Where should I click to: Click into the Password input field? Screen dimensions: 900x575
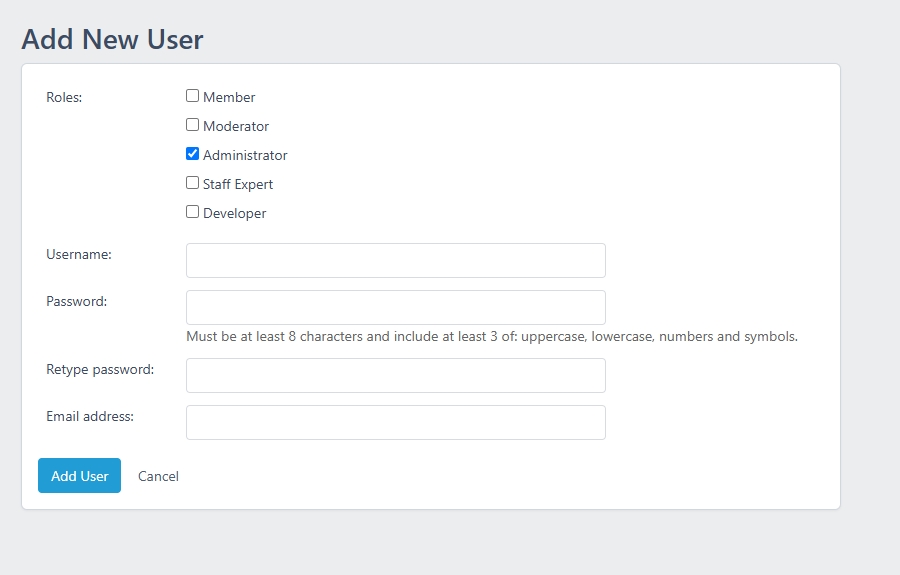point(395,308)
